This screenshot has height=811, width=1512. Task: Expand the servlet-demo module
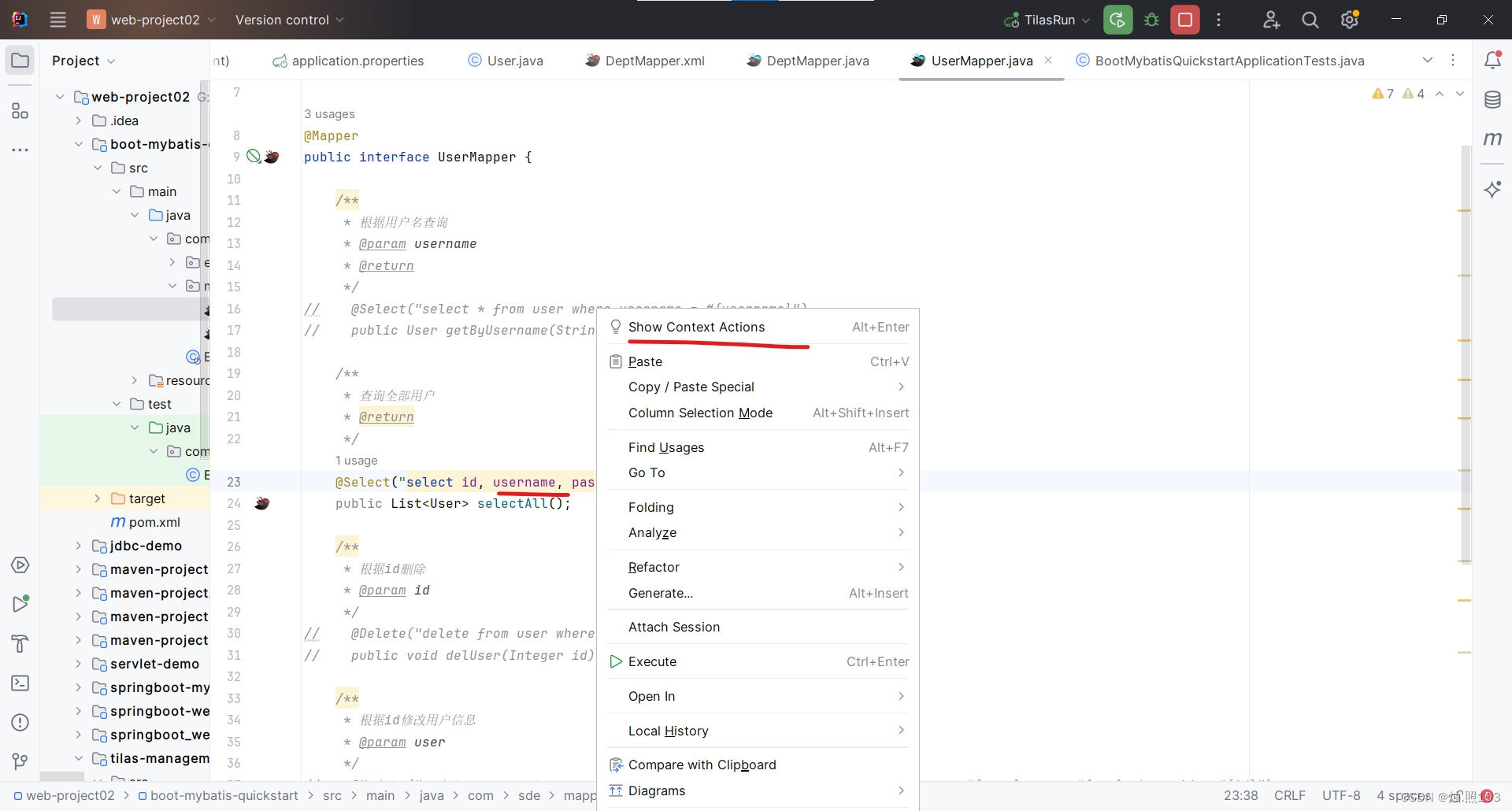pos(78,664)
